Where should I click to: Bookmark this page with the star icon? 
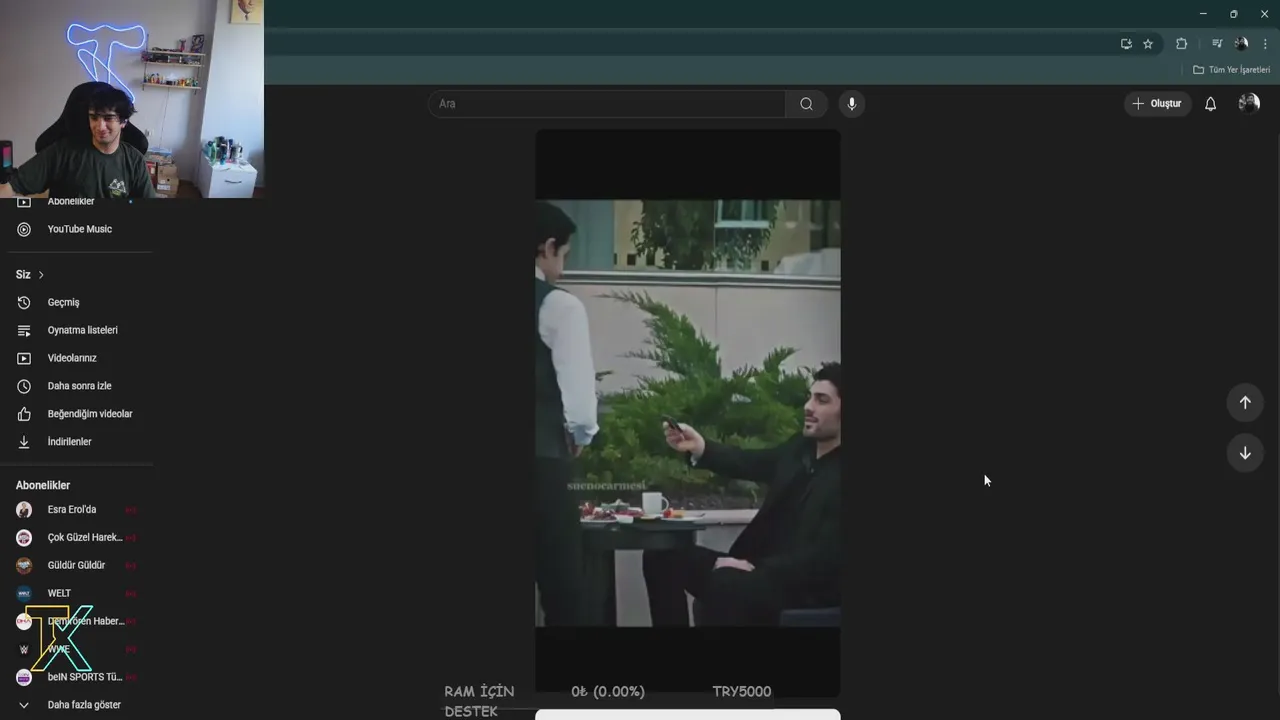[1148, 44]
